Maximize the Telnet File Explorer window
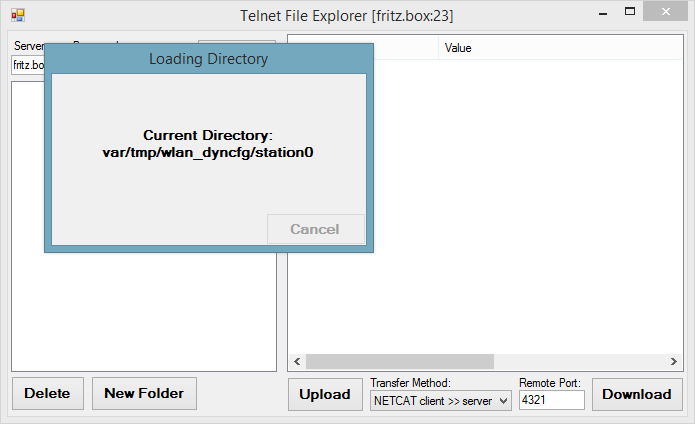 click(x=630, y=12)
